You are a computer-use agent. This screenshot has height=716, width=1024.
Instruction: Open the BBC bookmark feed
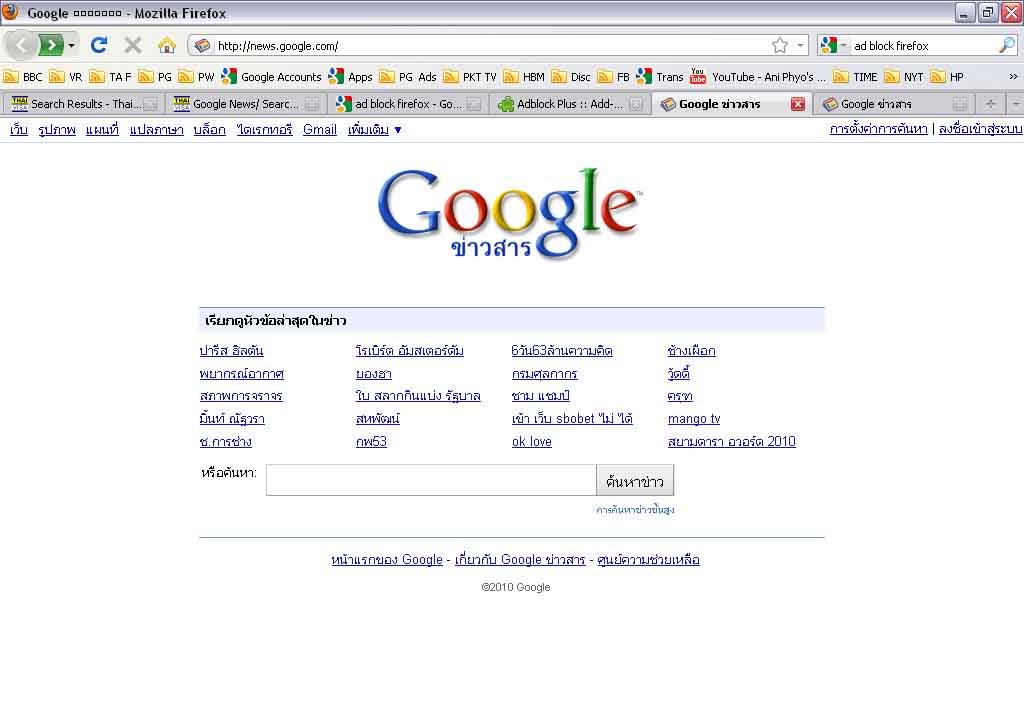(23, 77)
